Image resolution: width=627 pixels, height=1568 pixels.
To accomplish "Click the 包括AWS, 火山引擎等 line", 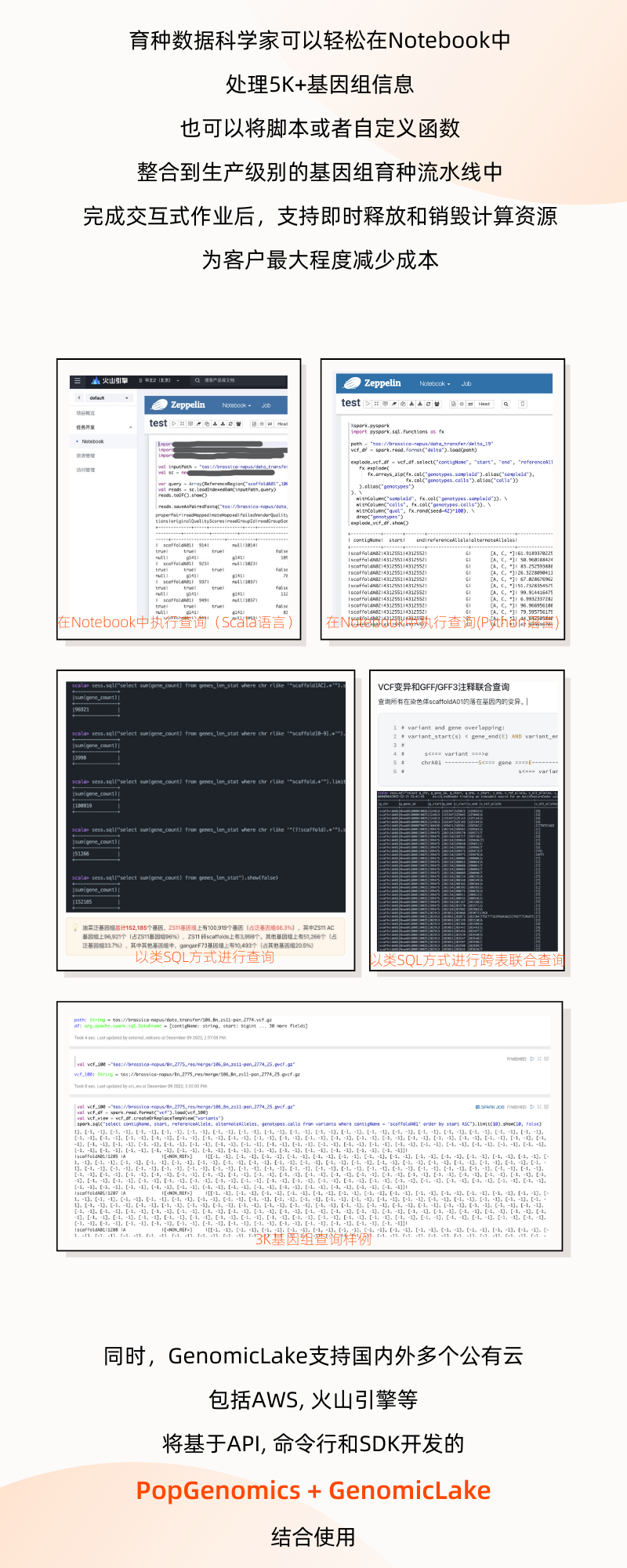I will click(313, 1399).
